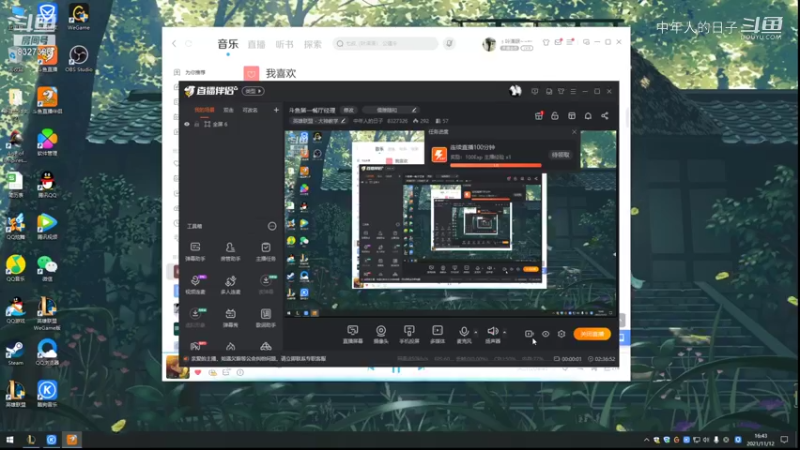
Task: Toggle visibility eye of 全屏 source
Action: point(187,124)
